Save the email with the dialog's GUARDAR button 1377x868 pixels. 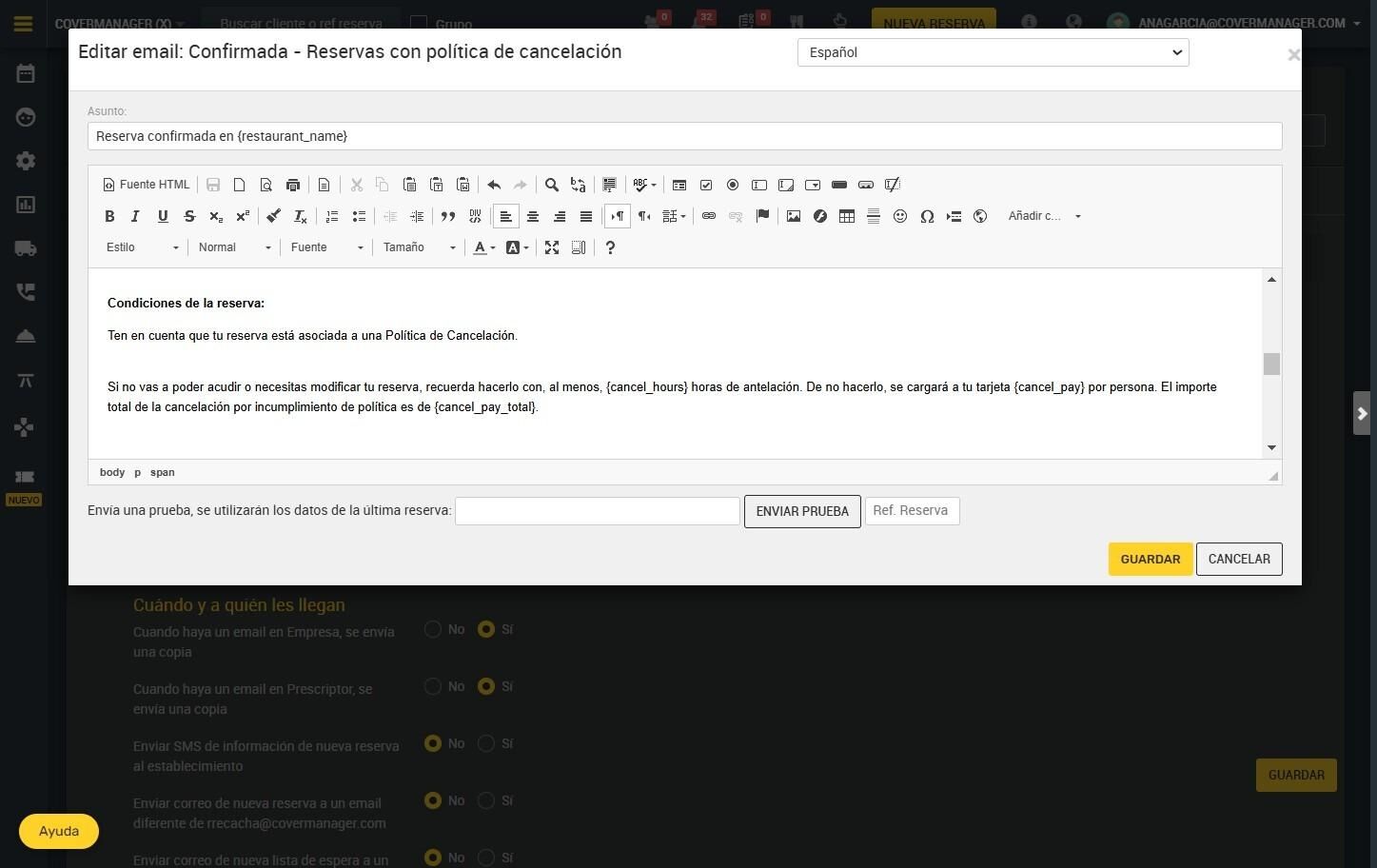1151,559
